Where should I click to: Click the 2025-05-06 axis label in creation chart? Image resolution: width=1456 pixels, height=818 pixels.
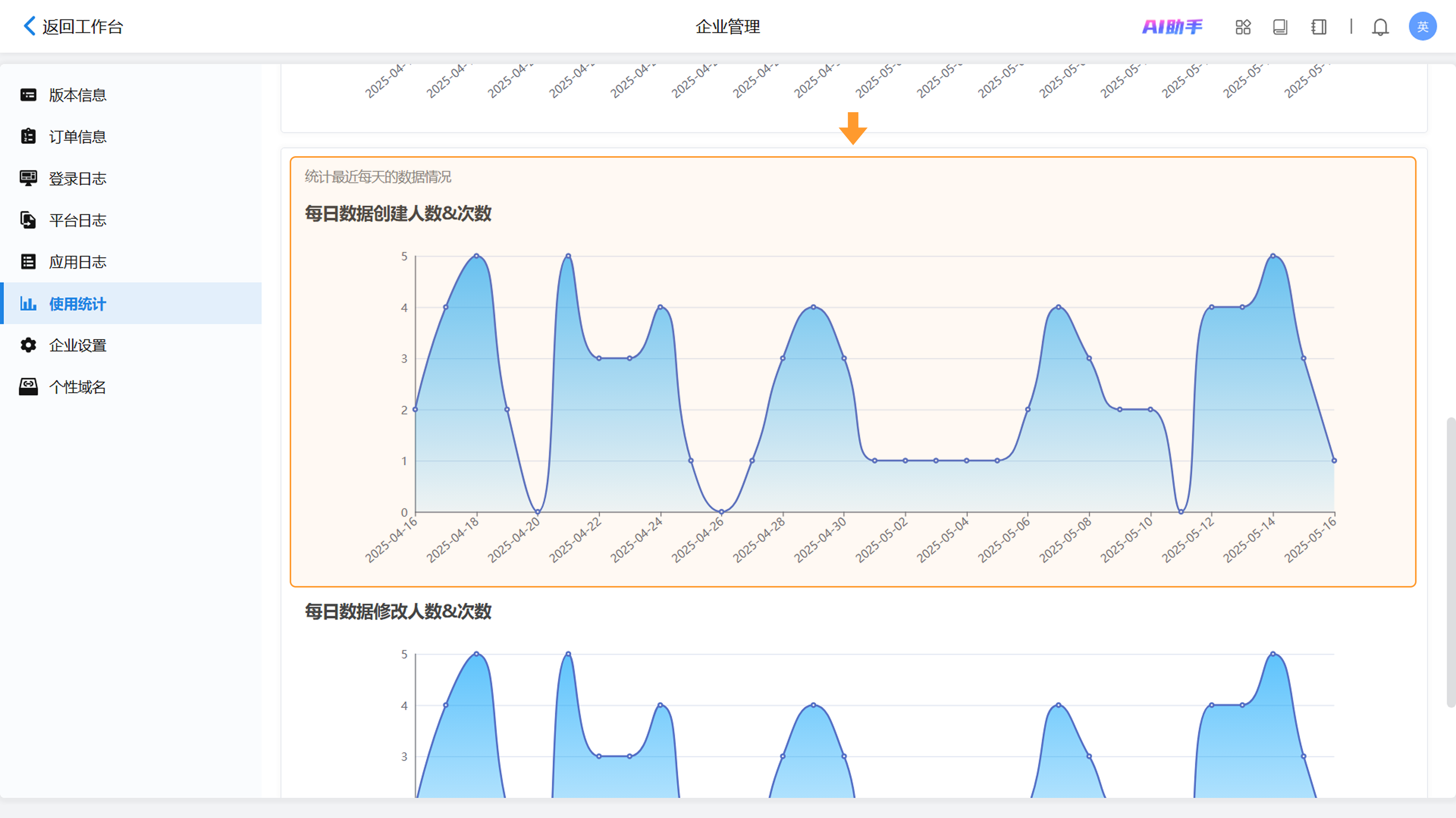coord(1004,540)
